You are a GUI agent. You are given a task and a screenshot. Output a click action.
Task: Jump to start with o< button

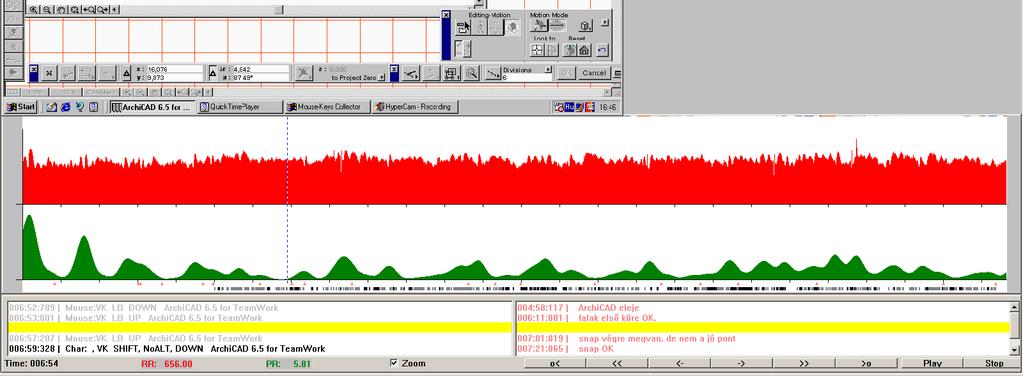pos(555,364)
